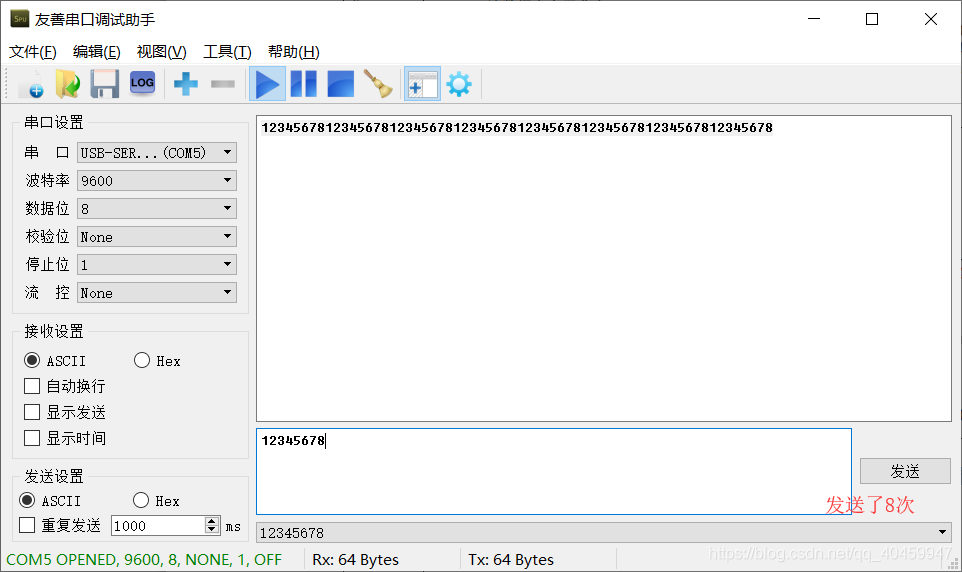Click the new file toolbar icon
Screen dimensions: 962x572
coord(30,84)
